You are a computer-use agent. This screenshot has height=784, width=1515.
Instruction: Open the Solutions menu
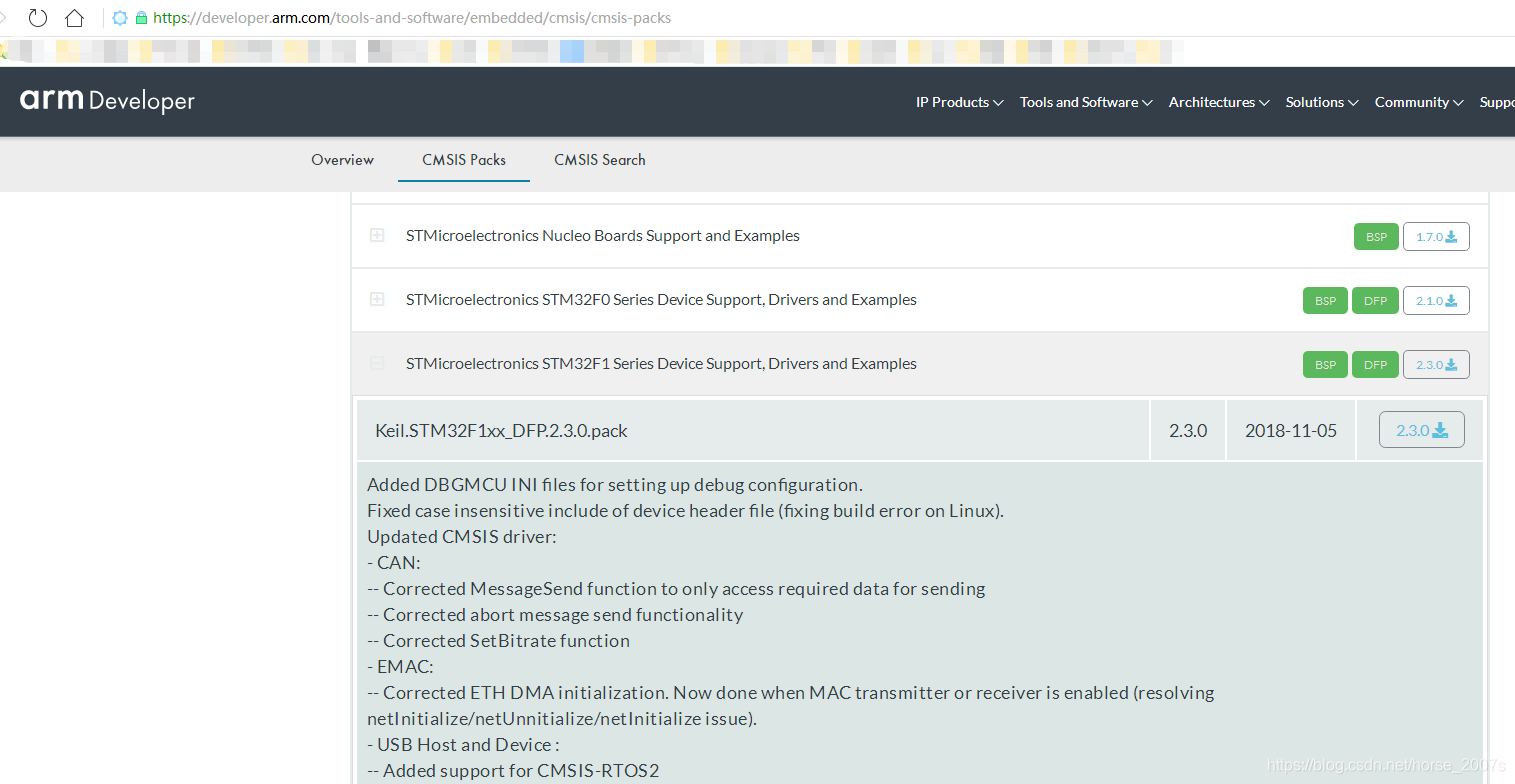1322,102
